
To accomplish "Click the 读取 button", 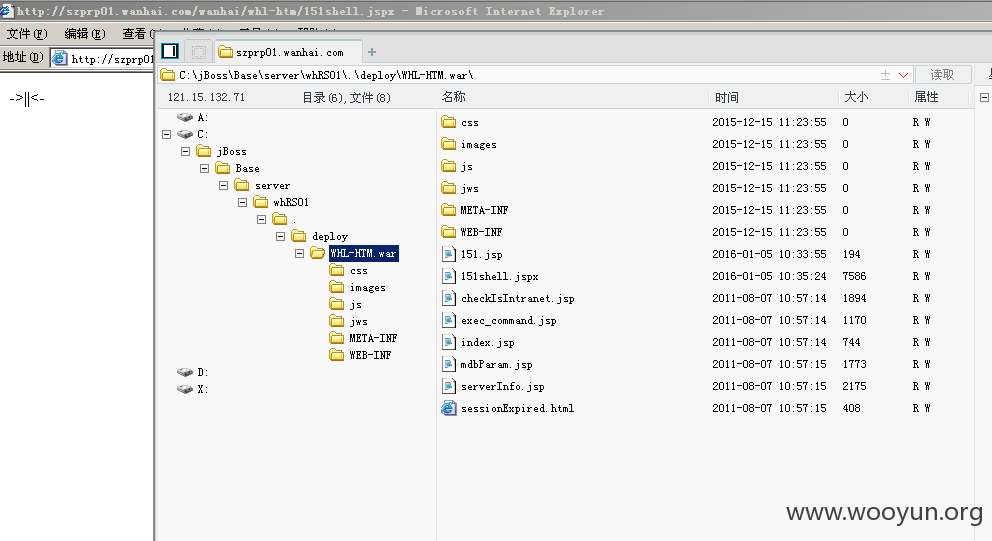I will [942, 75].
